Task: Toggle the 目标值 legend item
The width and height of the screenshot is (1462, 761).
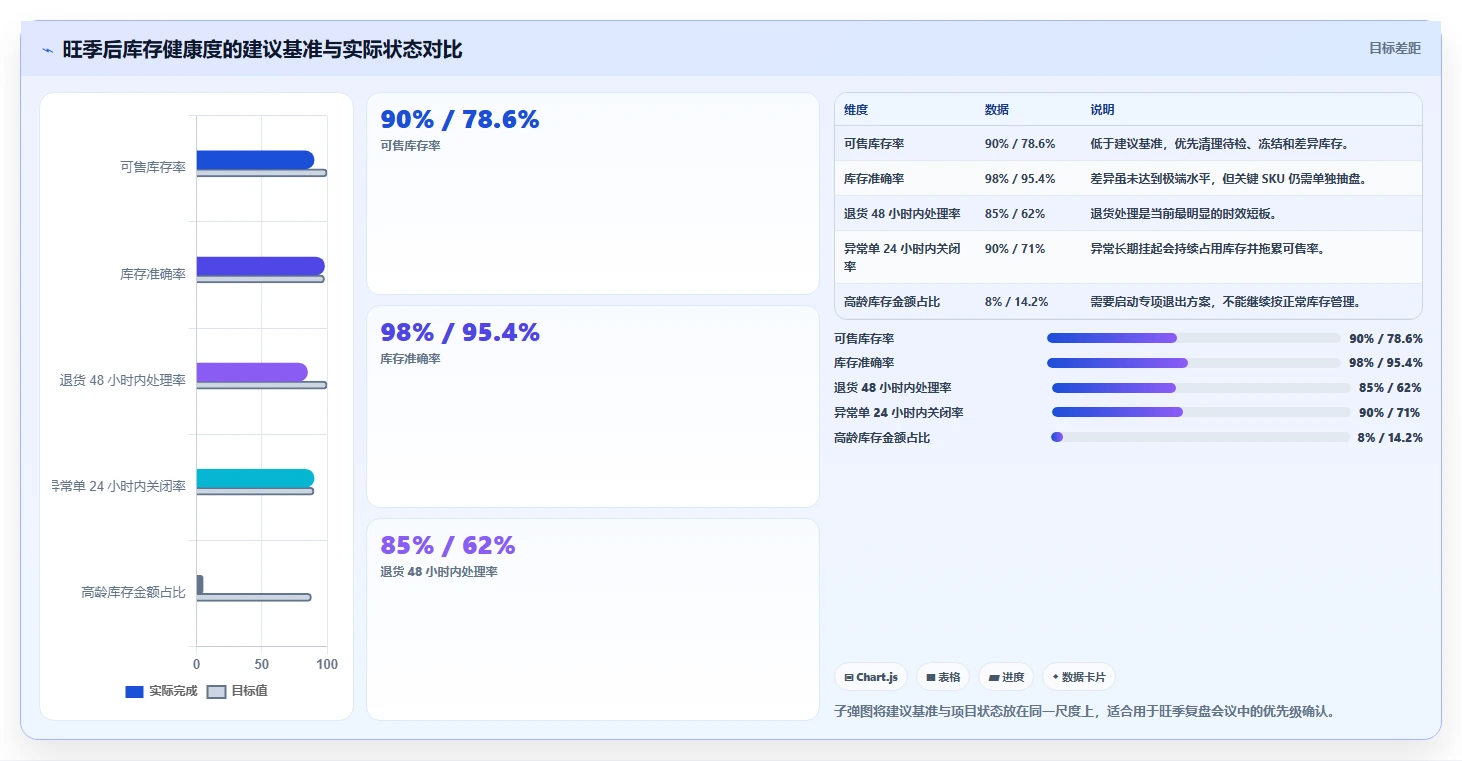Action: coord(237,691)
